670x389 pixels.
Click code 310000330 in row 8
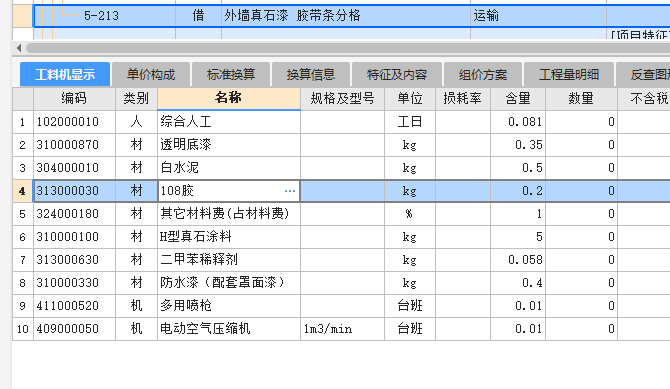[74, 283]
